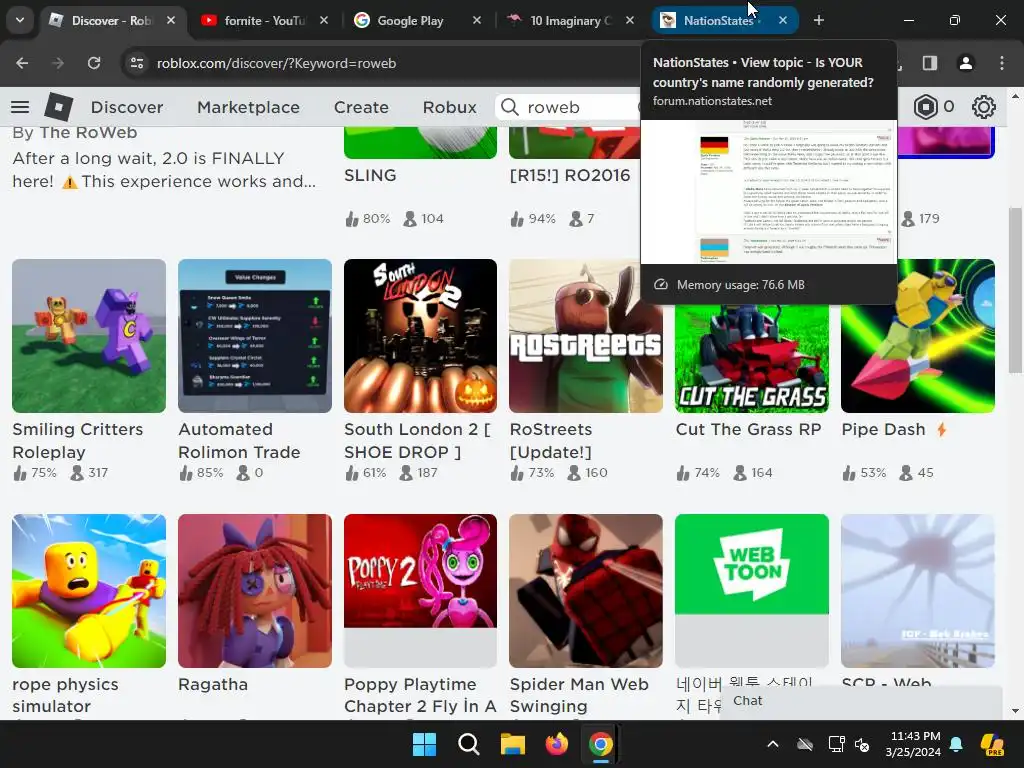Open the tab search dropdown arrow
Image resolution: width=1024 pixels, height=768 pixels.
pyautogui.click(x=20, y=20)
